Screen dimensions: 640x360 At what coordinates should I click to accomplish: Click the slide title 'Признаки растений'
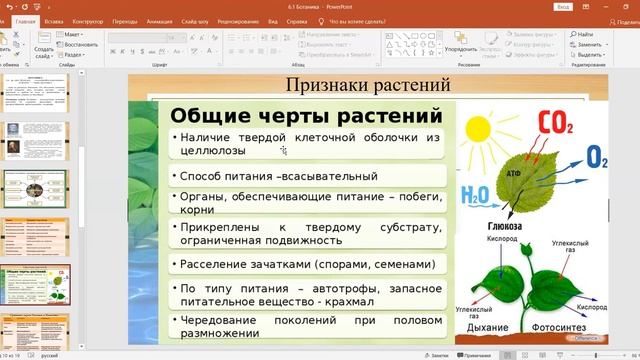[x=368, y=85]
